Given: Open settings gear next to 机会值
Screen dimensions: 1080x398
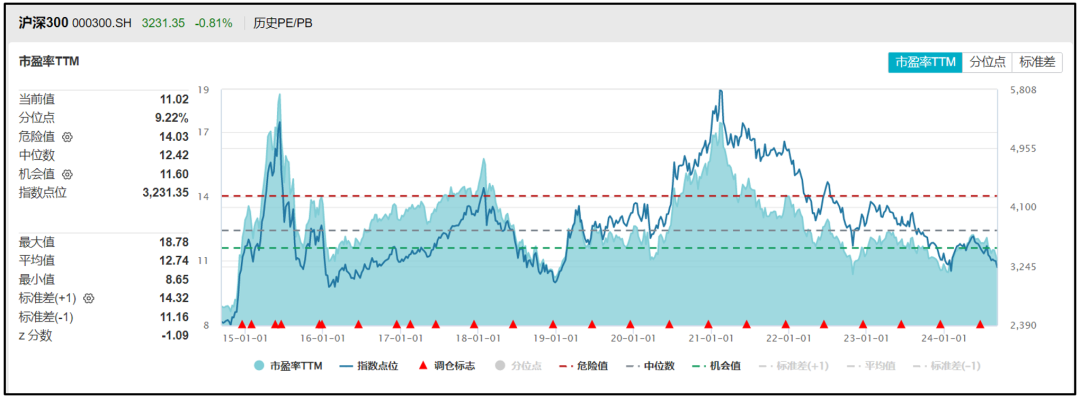Looking at the screenshot, I should point(67,174).
